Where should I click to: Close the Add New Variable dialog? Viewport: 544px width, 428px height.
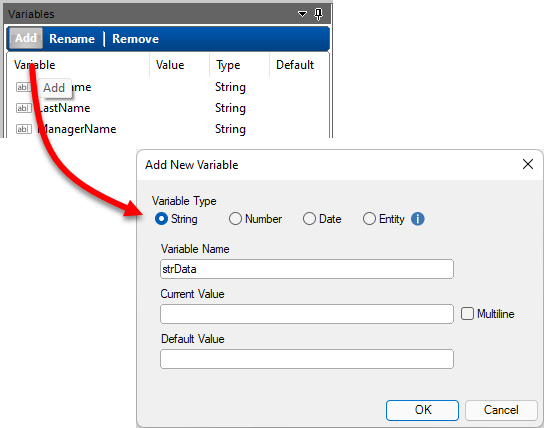click(528, 164)
